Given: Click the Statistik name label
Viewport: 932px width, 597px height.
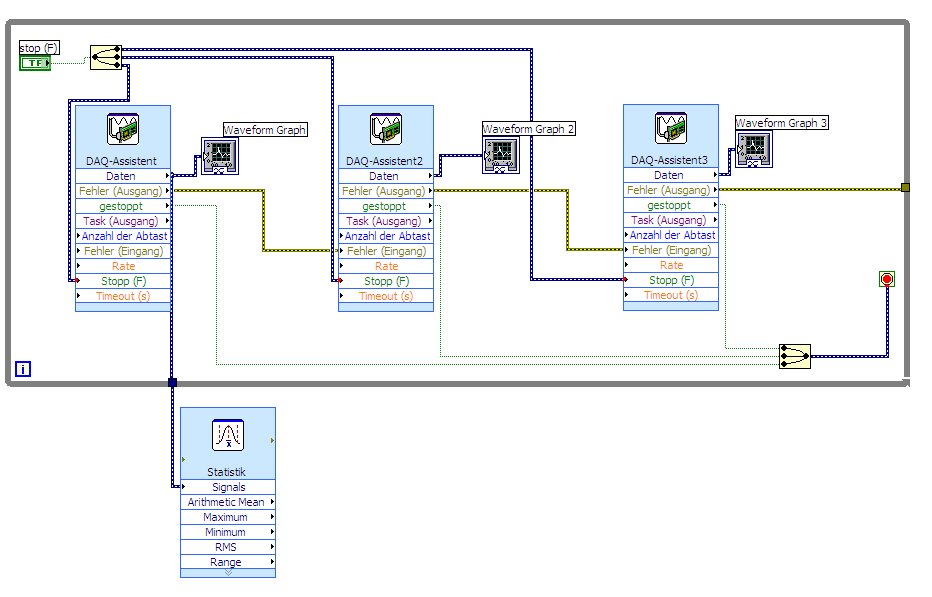Looking at the screenshot, I should tap(226, 472).
